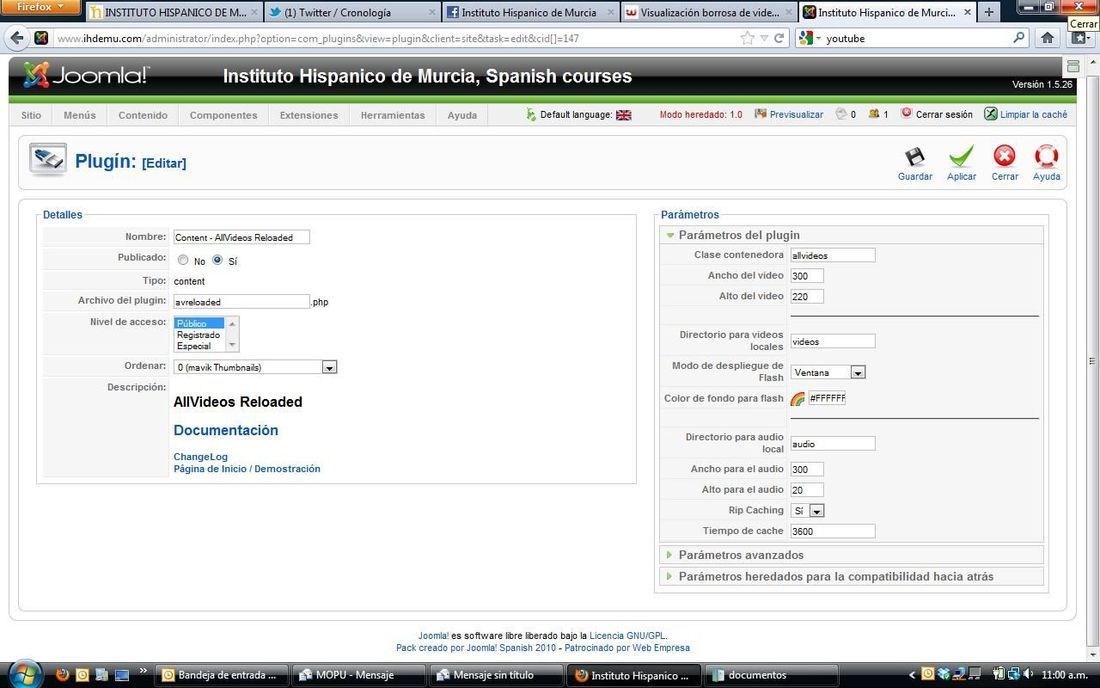
Task: Click the Joomla! logo
Action: point(86,75)
